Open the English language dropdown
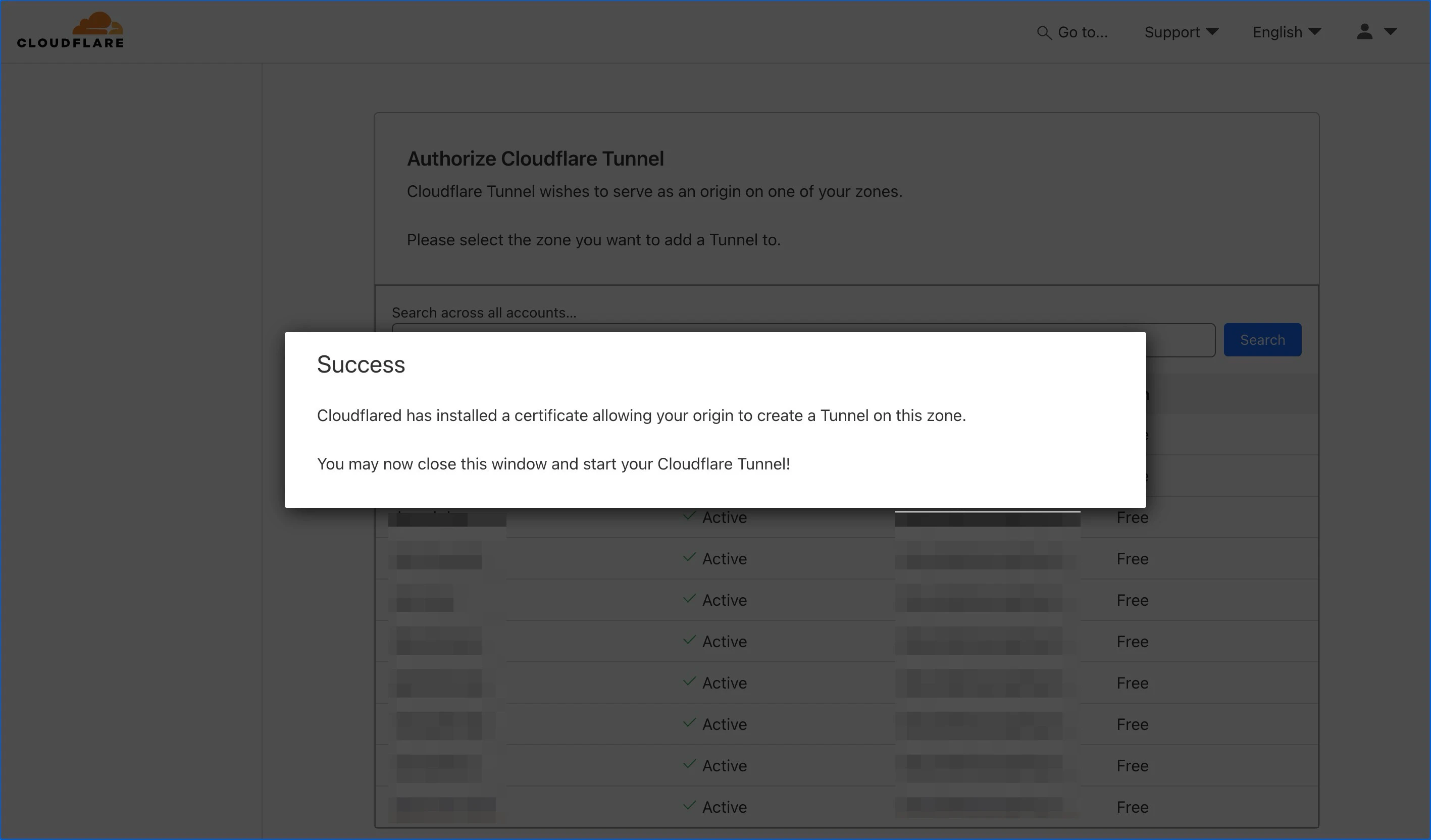The image size is (1431, 840). coord(1287,32)
